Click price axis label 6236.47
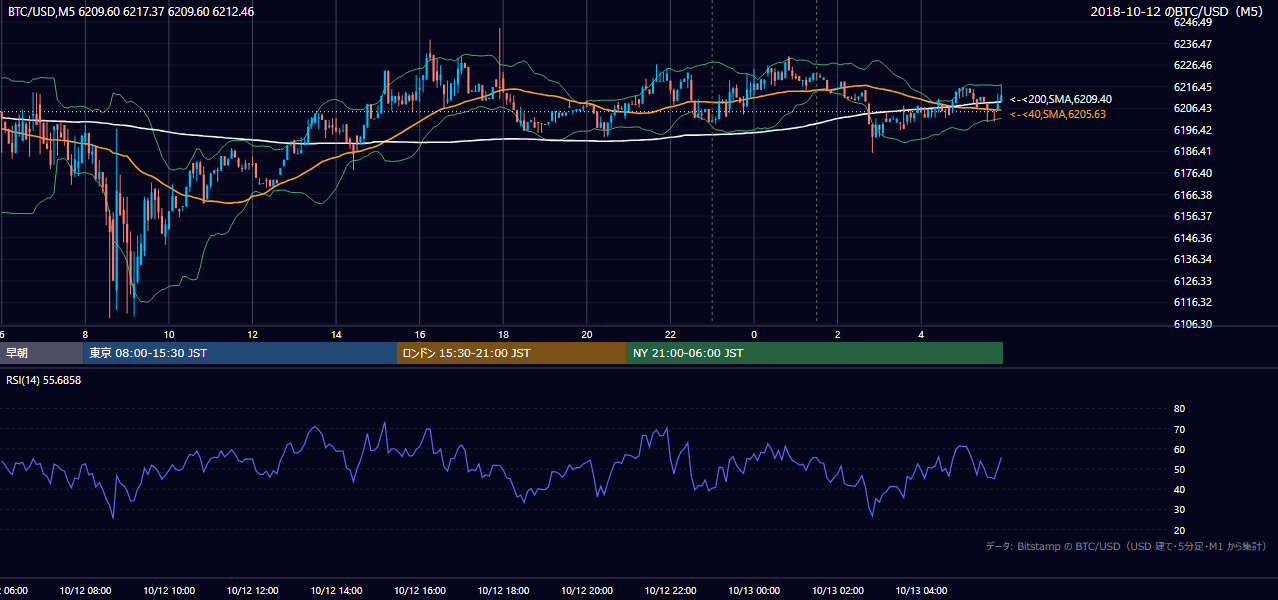 tap(1192, 44)
